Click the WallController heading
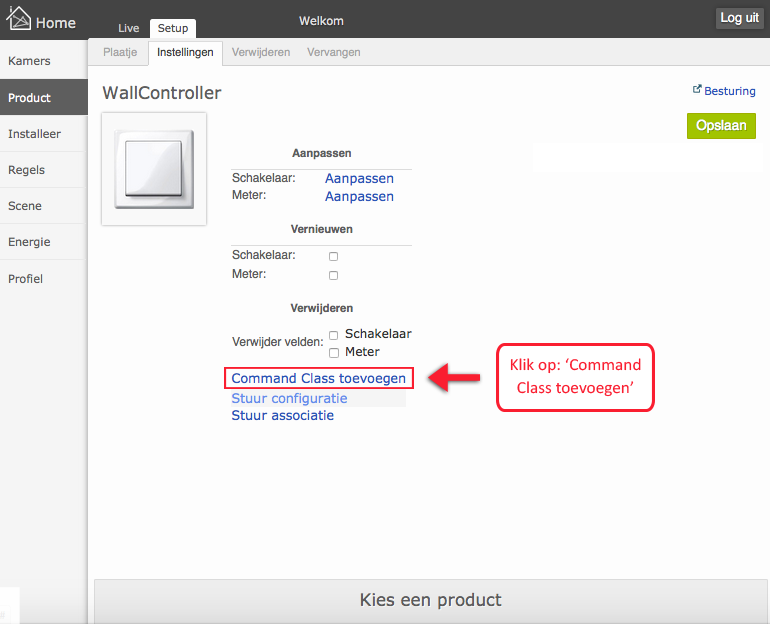The height and width of the screenshot is (624, 770). [x=162, y=93]
